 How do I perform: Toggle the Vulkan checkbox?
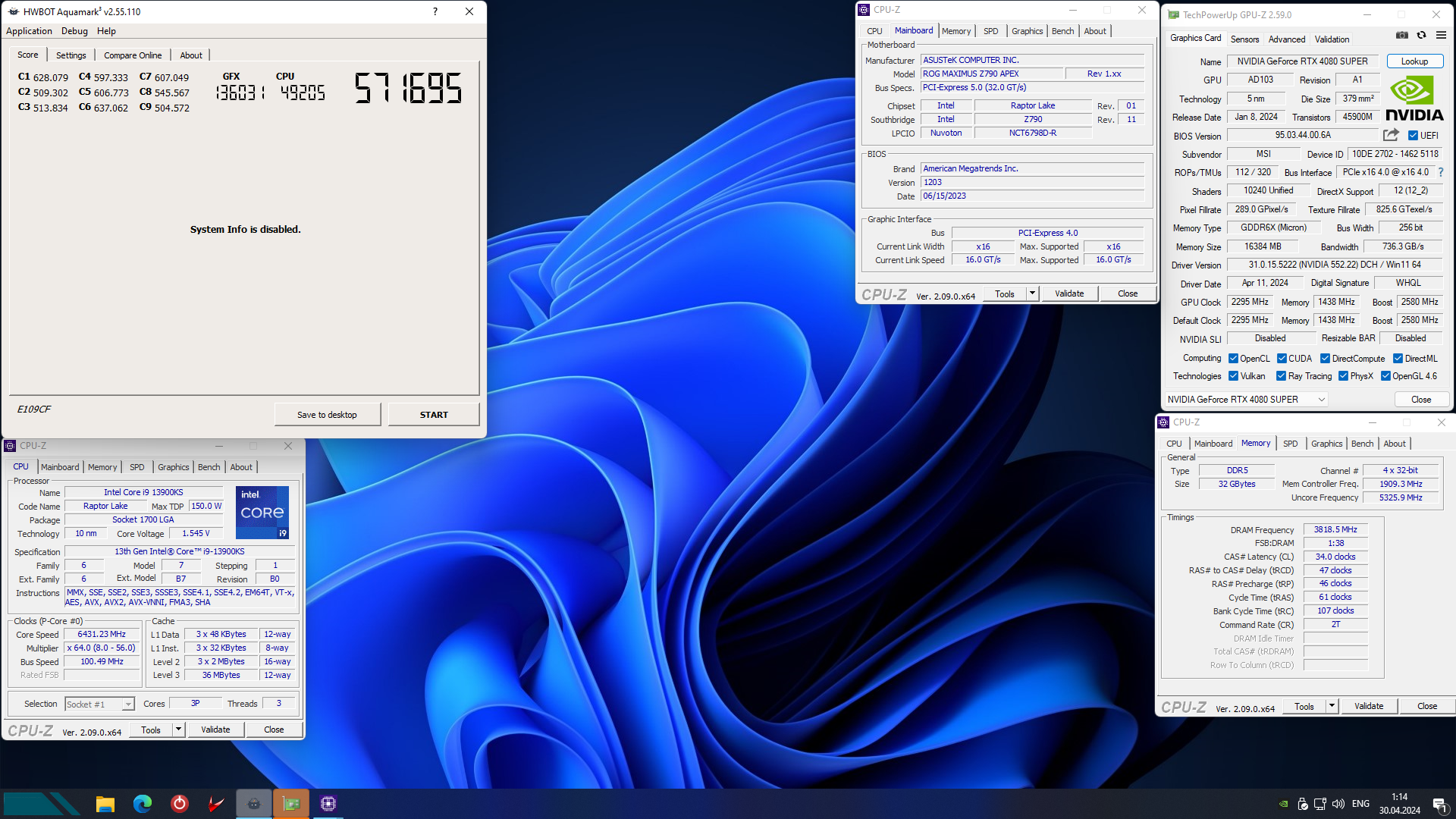pos(1233,376)
